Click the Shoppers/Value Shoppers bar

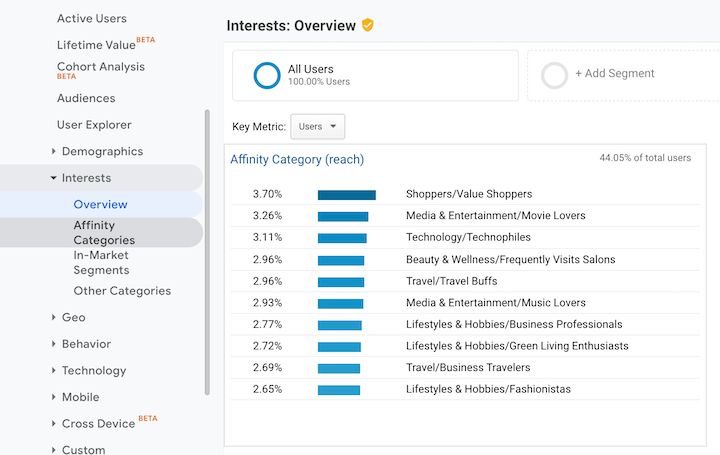click(346, 195)
